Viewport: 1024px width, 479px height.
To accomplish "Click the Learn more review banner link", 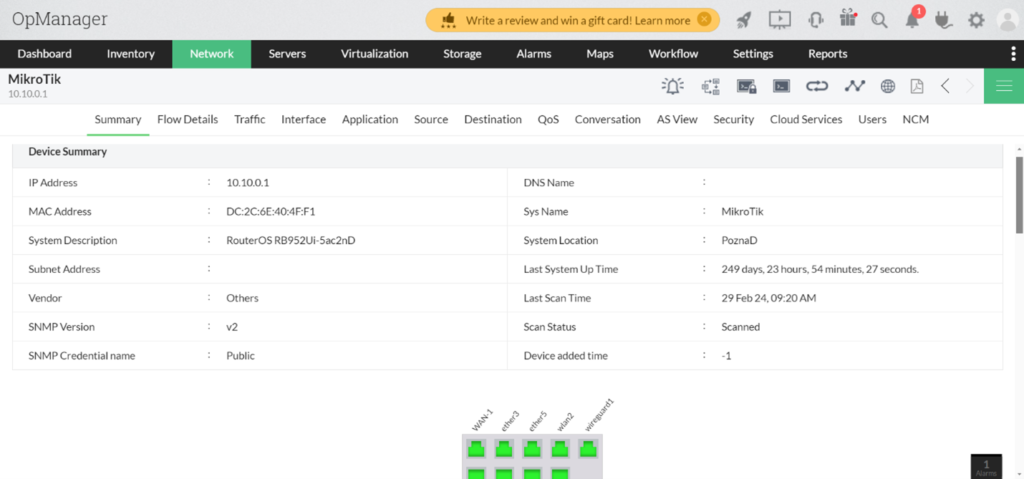I will pyautogui.click(x=663, y=20).
